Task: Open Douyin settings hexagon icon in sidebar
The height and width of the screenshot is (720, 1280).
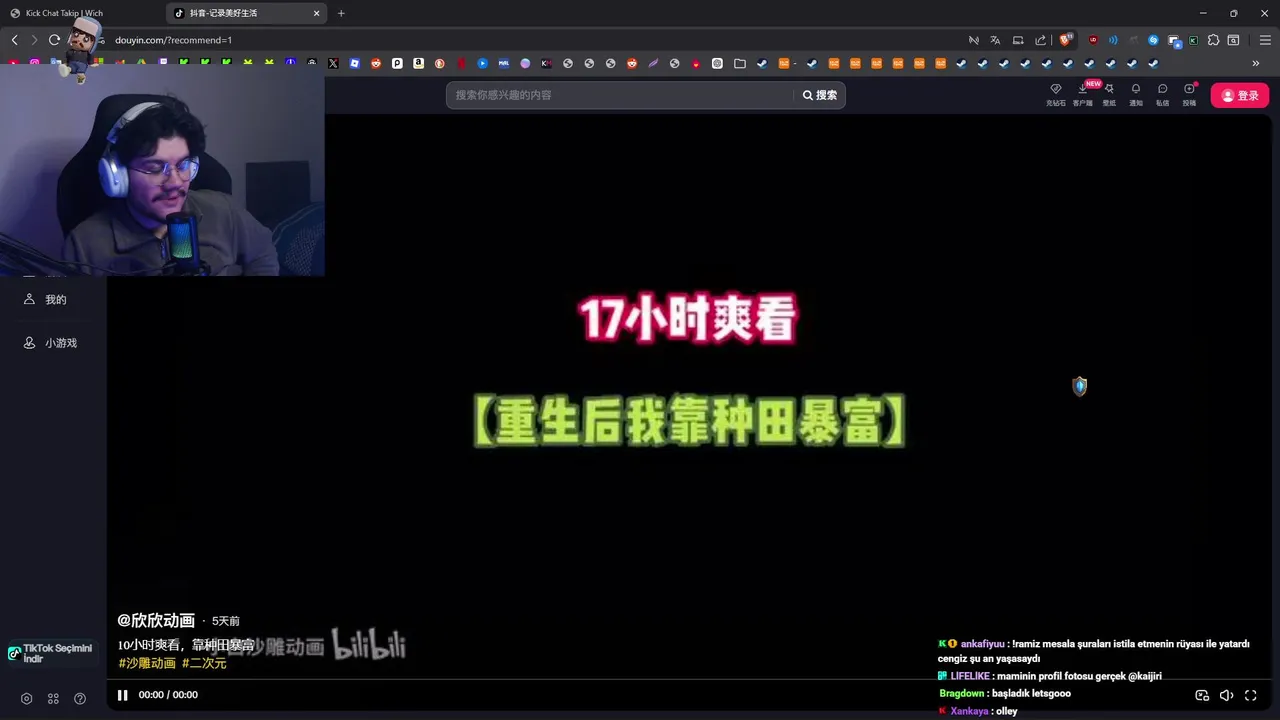Action: coord(27,699)
